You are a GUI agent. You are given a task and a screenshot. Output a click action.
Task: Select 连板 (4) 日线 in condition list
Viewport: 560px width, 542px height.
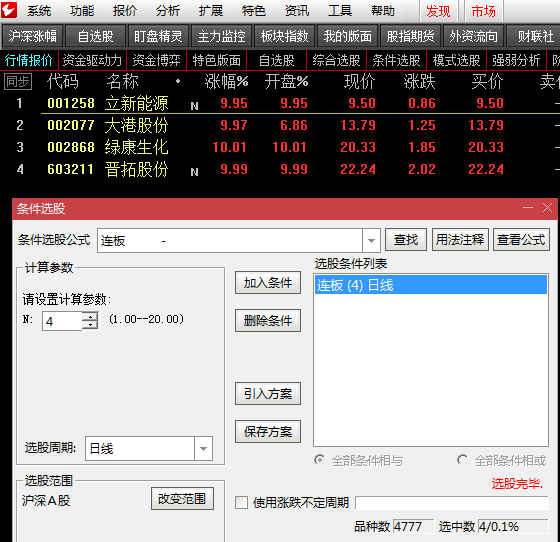(431, 285)
